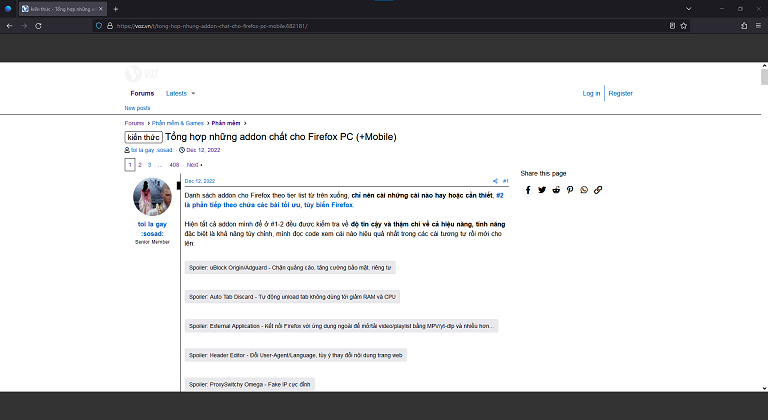This screenshot has width=768, height=420.
Task: Expand the uBlock Origin/Adguard spoiler
Action: 290,267
